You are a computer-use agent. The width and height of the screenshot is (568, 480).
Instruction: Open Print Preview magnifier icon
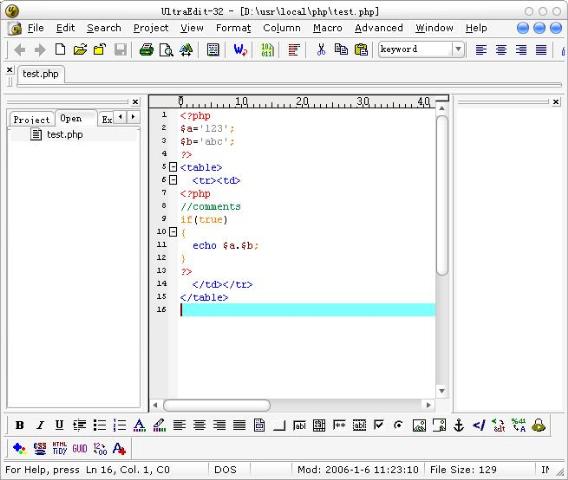coord(166,50)
